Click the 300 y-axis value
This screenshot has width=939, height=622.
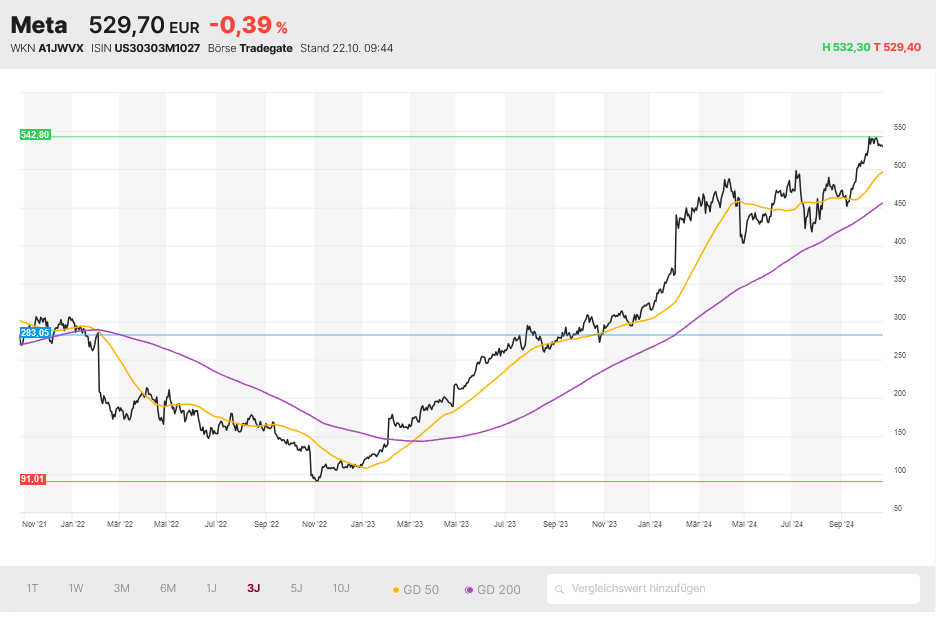[x=899, y=317]
